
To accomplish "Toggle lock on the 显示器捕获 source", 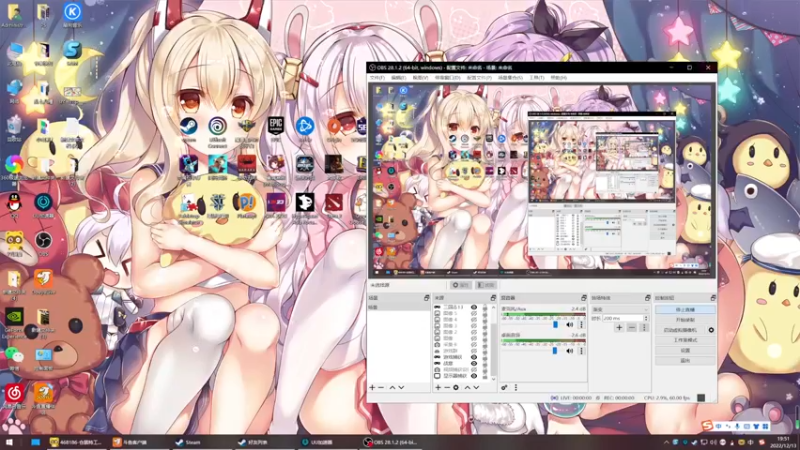I will (485, 376).
